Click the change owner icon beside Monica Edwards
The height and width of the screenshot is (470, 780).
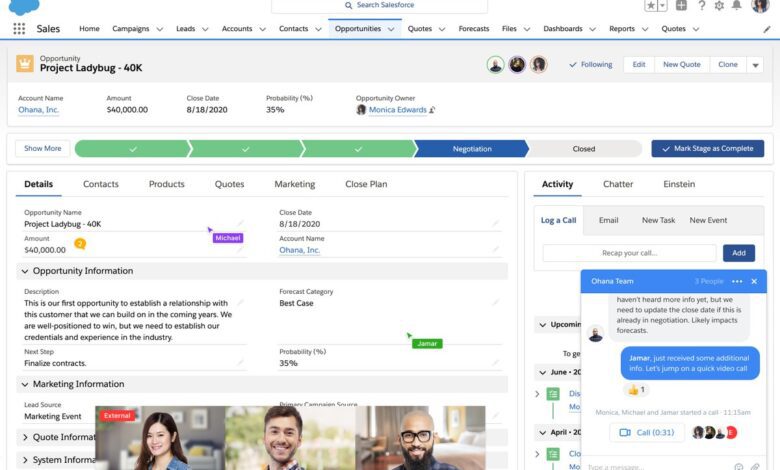(432, 110)
